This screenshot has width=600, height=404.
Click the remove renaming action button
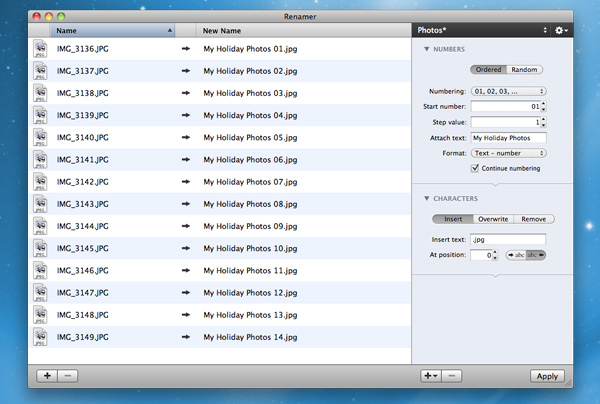pyautogui.click(x=452, y=376)
